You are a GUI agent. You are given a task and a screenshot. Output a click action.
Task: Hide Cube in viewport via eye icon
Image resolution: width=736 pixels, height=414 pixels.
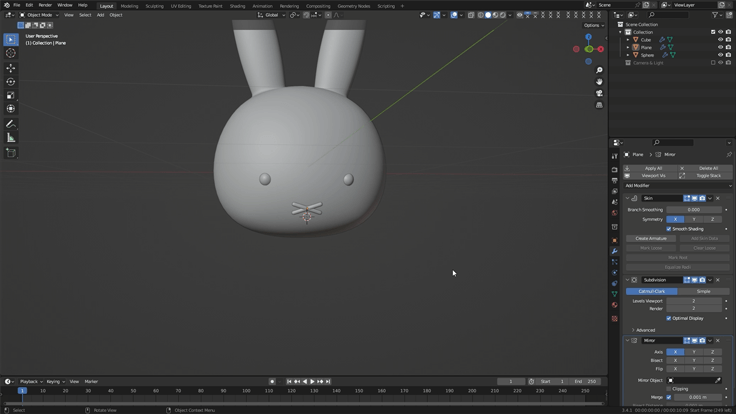(721, 40)
